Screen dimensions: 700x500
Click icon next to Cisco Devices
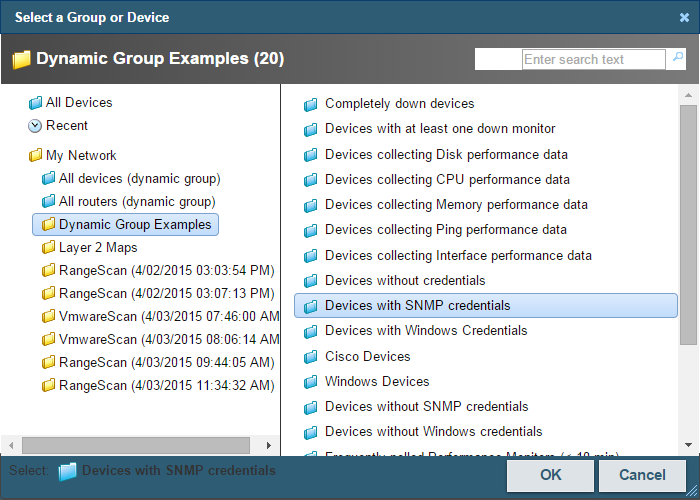pos(310,357)
